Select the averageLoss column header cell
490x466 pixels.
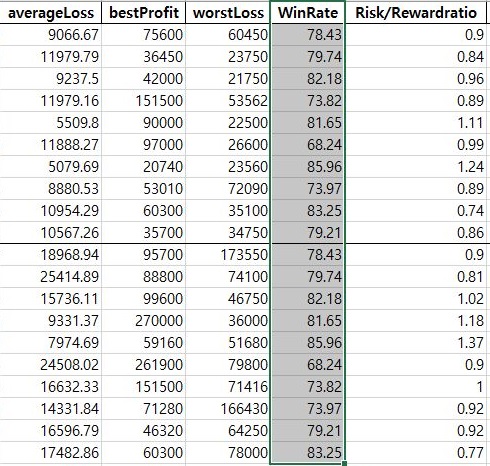(51, 12)
